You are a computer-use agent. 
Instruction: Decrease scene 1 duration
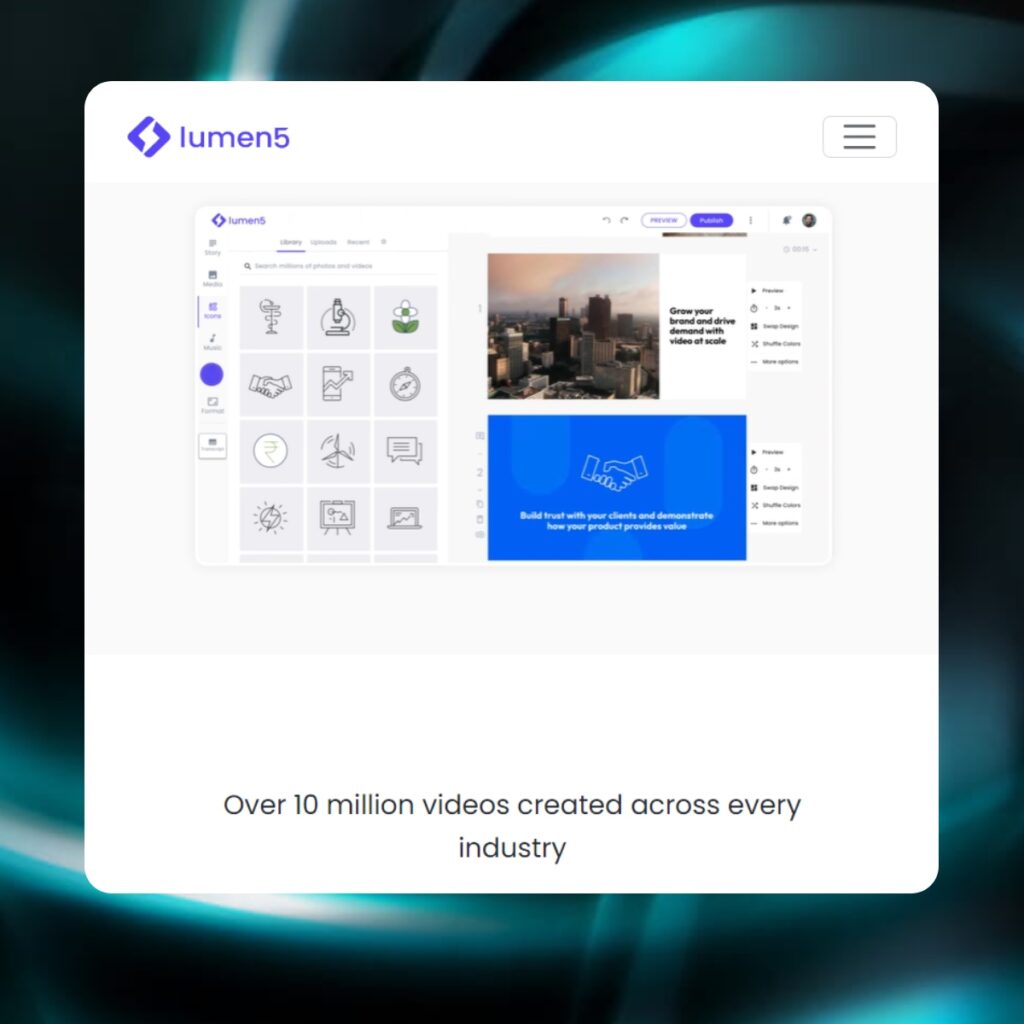click(x=767, y=308)
